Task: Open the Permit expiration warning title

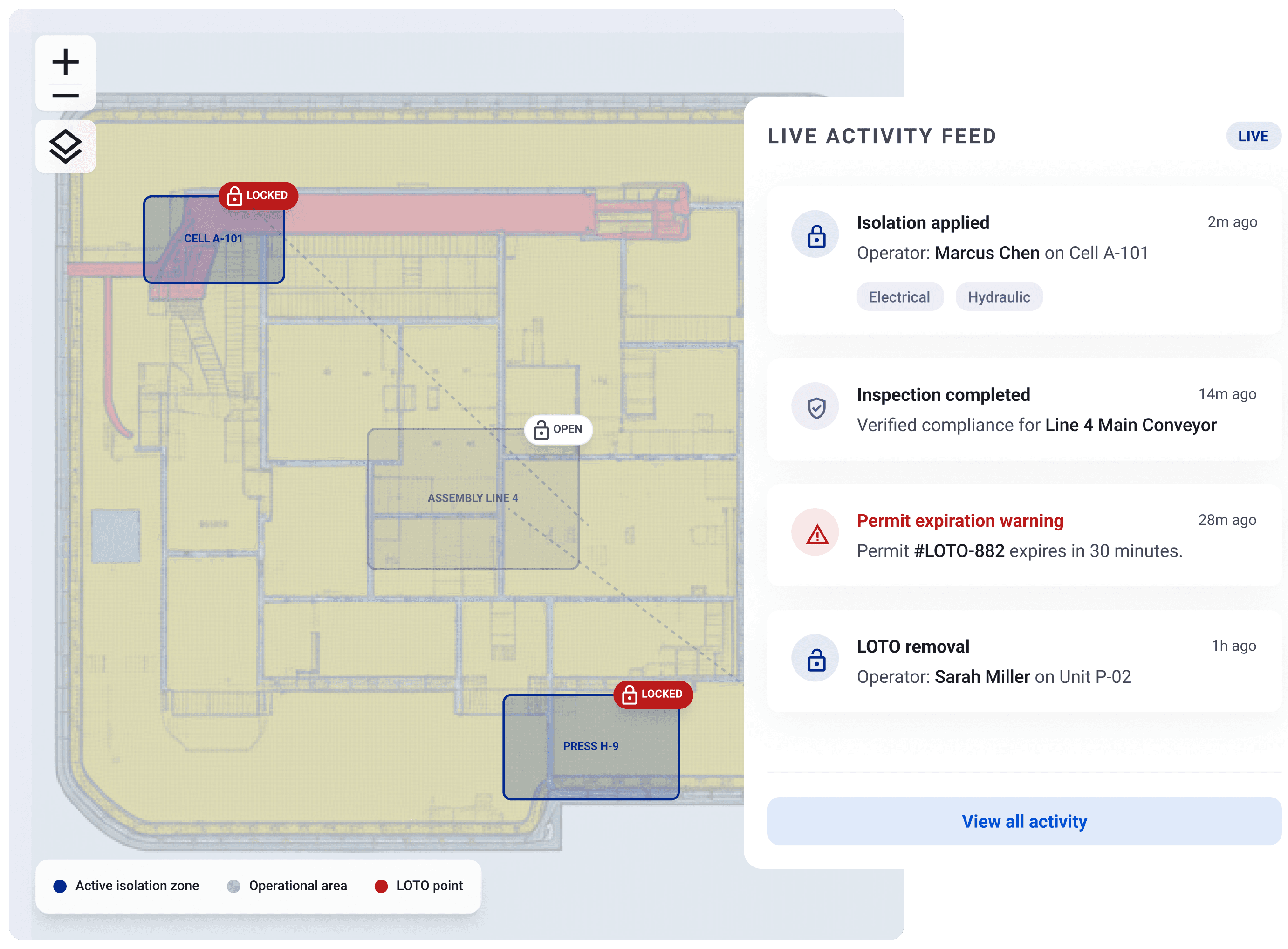Action: 959,521
